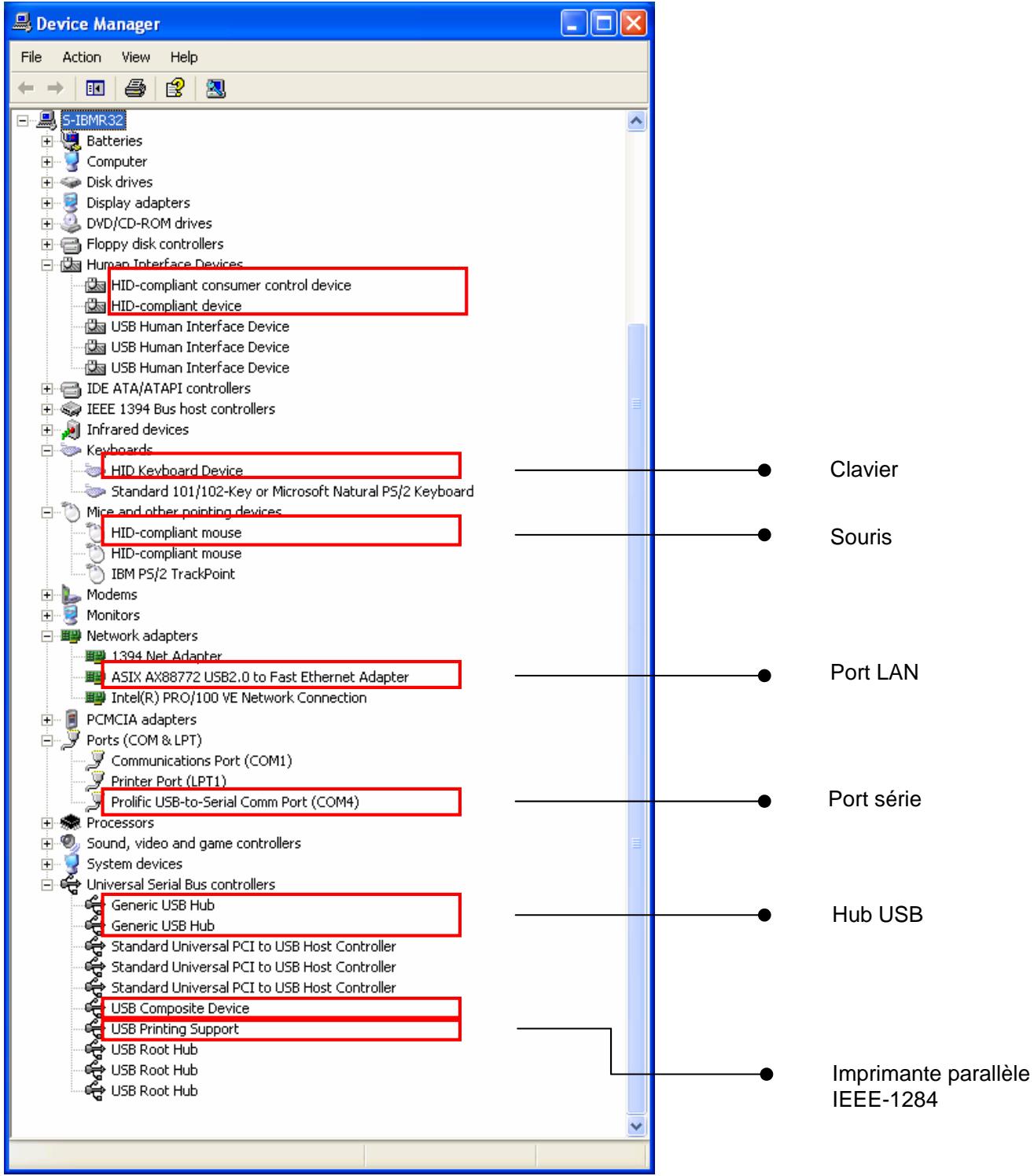
Task: Click the Infrared devices icon
Action: [x=72, y=429]
